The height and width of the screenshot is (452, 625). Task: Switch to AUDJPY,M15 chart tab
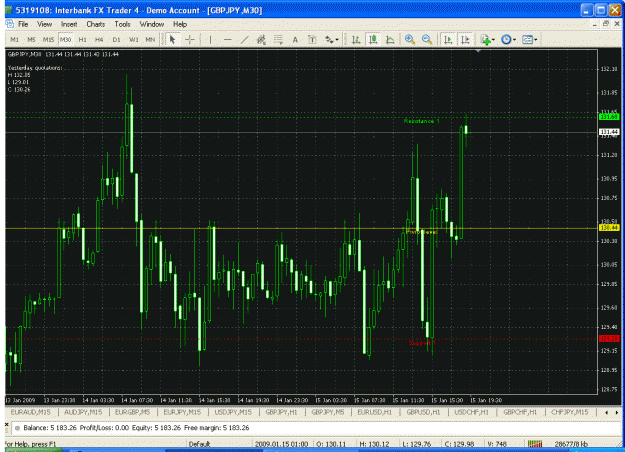[83, 412]
